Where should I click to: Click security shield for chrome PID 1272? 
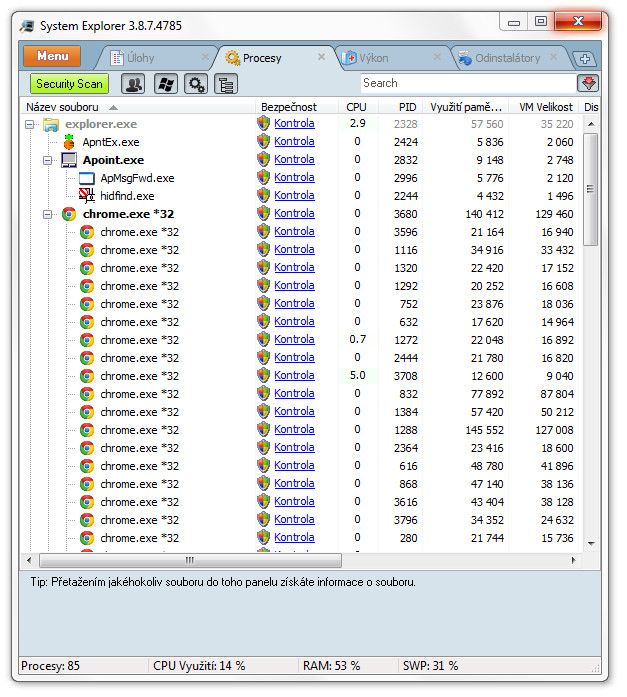pos(264,339)
